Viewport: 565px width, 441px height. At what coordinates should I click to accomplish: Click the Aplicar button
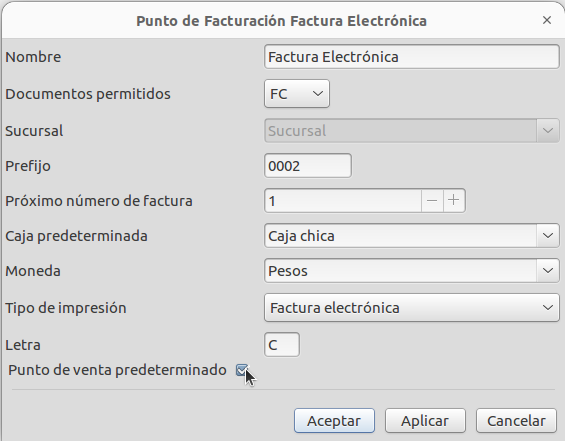425,420
